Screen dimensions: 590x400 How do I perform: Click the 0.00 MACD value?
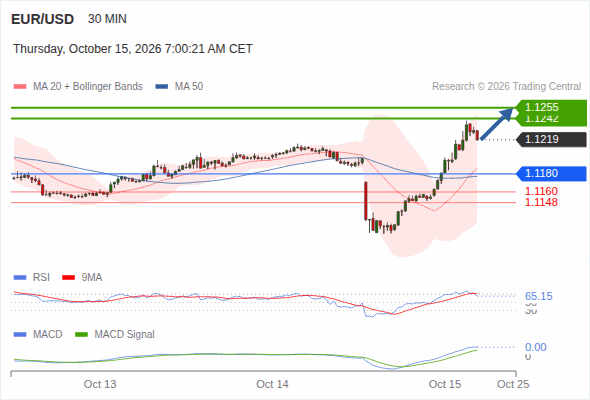coord(536,347)
